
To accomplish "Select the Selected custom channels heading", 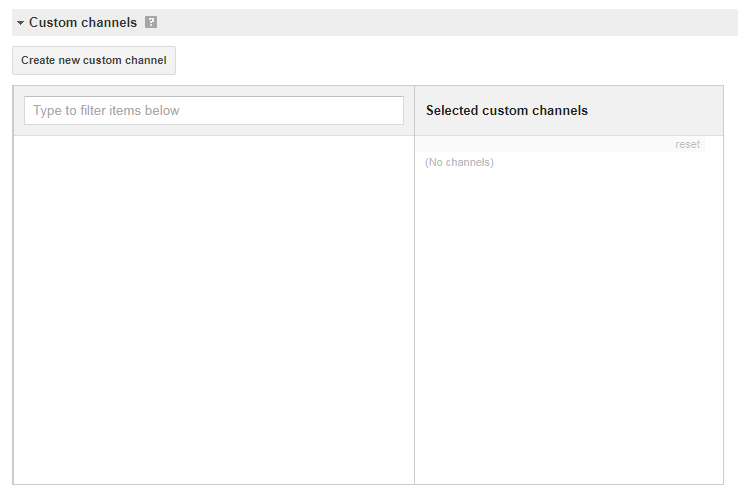I will [x=507, y=111].
